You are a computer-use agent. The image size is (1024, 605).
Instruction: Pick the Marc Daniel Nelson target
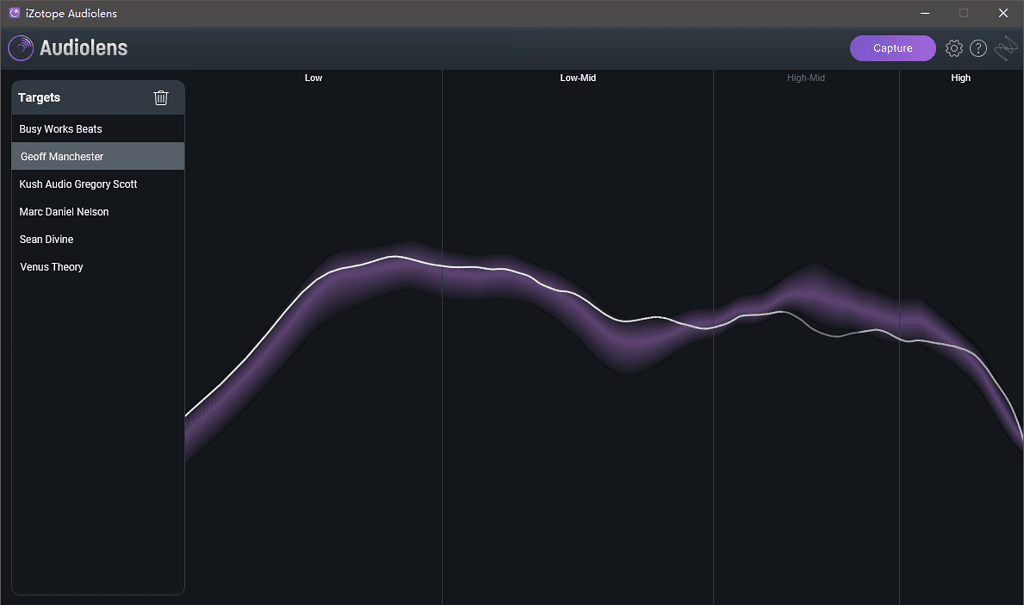[64, 212]
